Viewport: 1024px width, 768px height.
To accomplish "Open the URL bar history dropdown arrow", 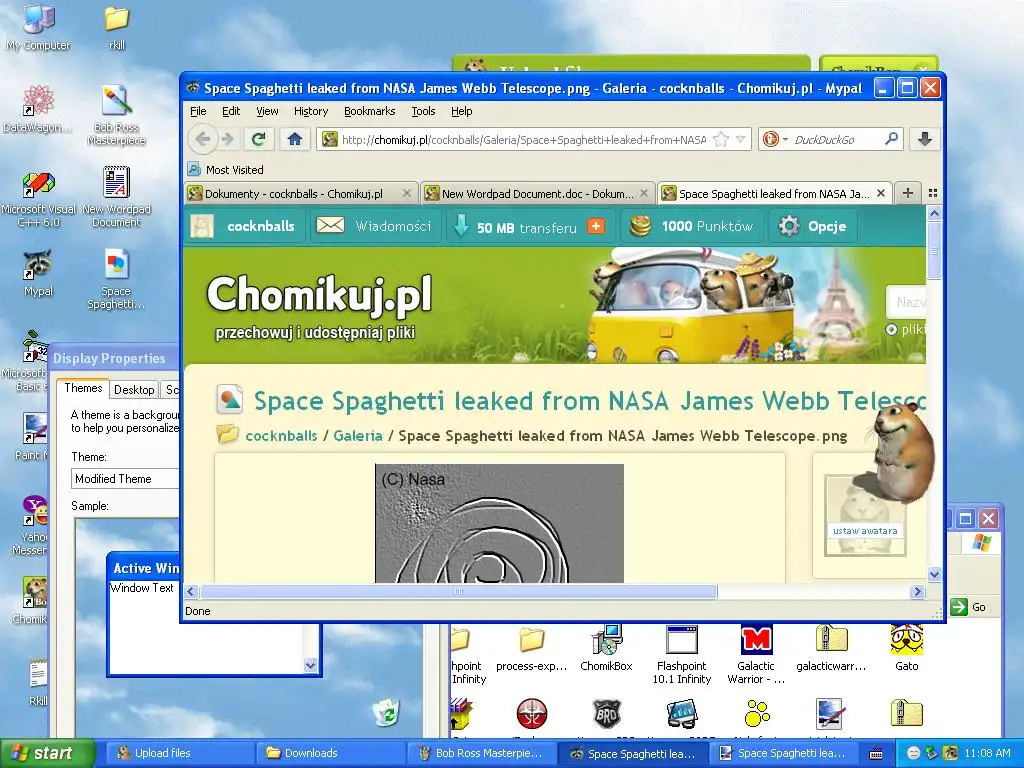I will [741, 139].
